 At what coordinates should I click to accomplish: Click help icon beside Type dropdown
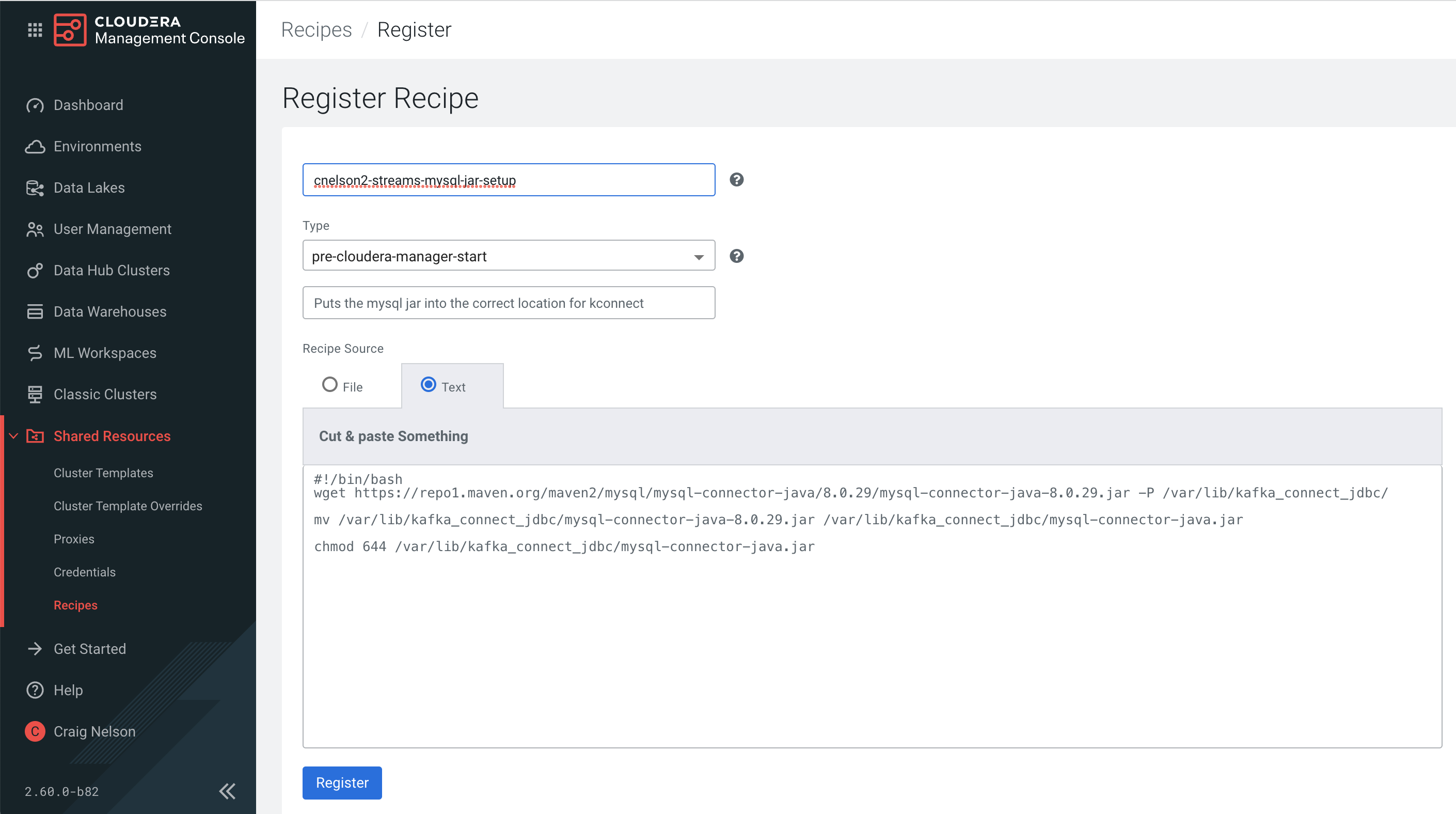pyautogui.click(x=736, y=256)
